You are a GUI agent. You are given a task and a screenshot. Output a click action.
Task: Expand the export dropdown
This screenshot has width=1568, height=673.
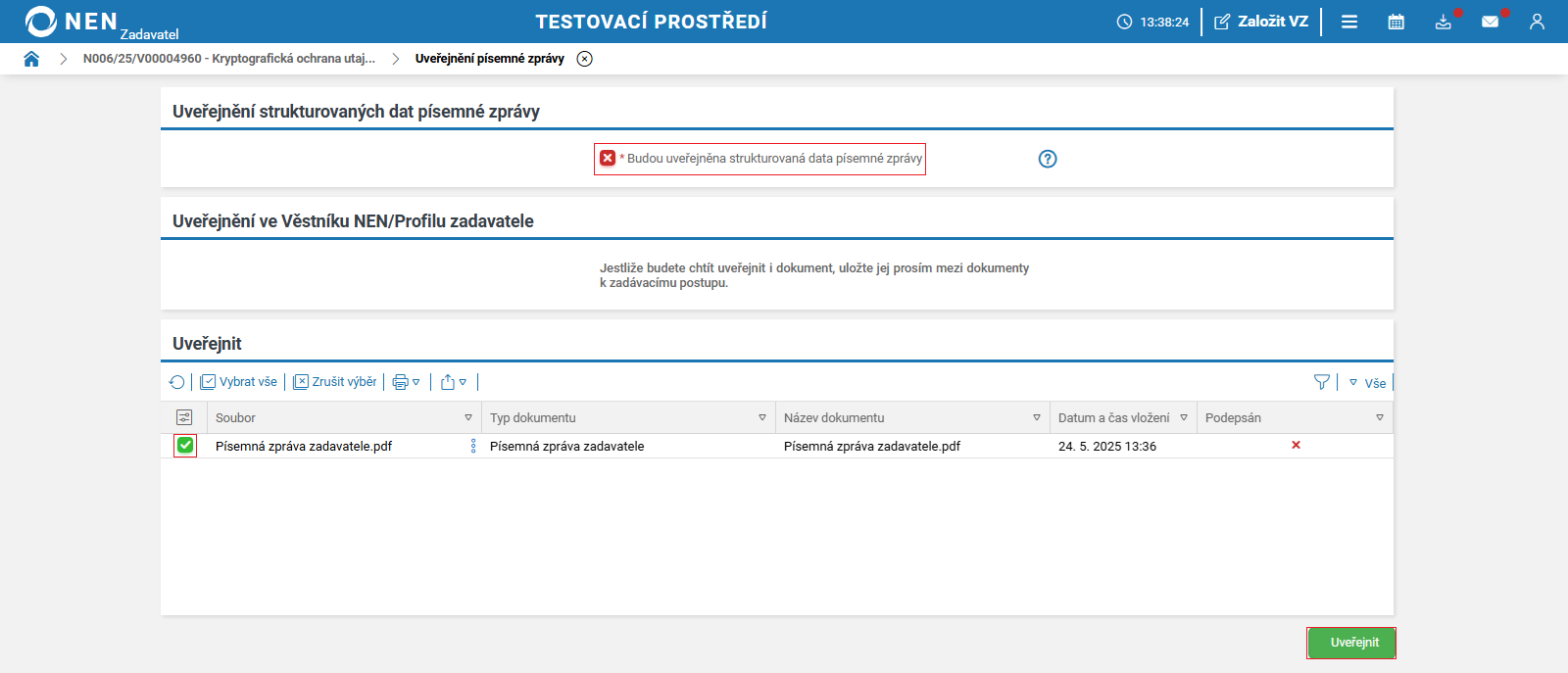click(x=453, y=382)
